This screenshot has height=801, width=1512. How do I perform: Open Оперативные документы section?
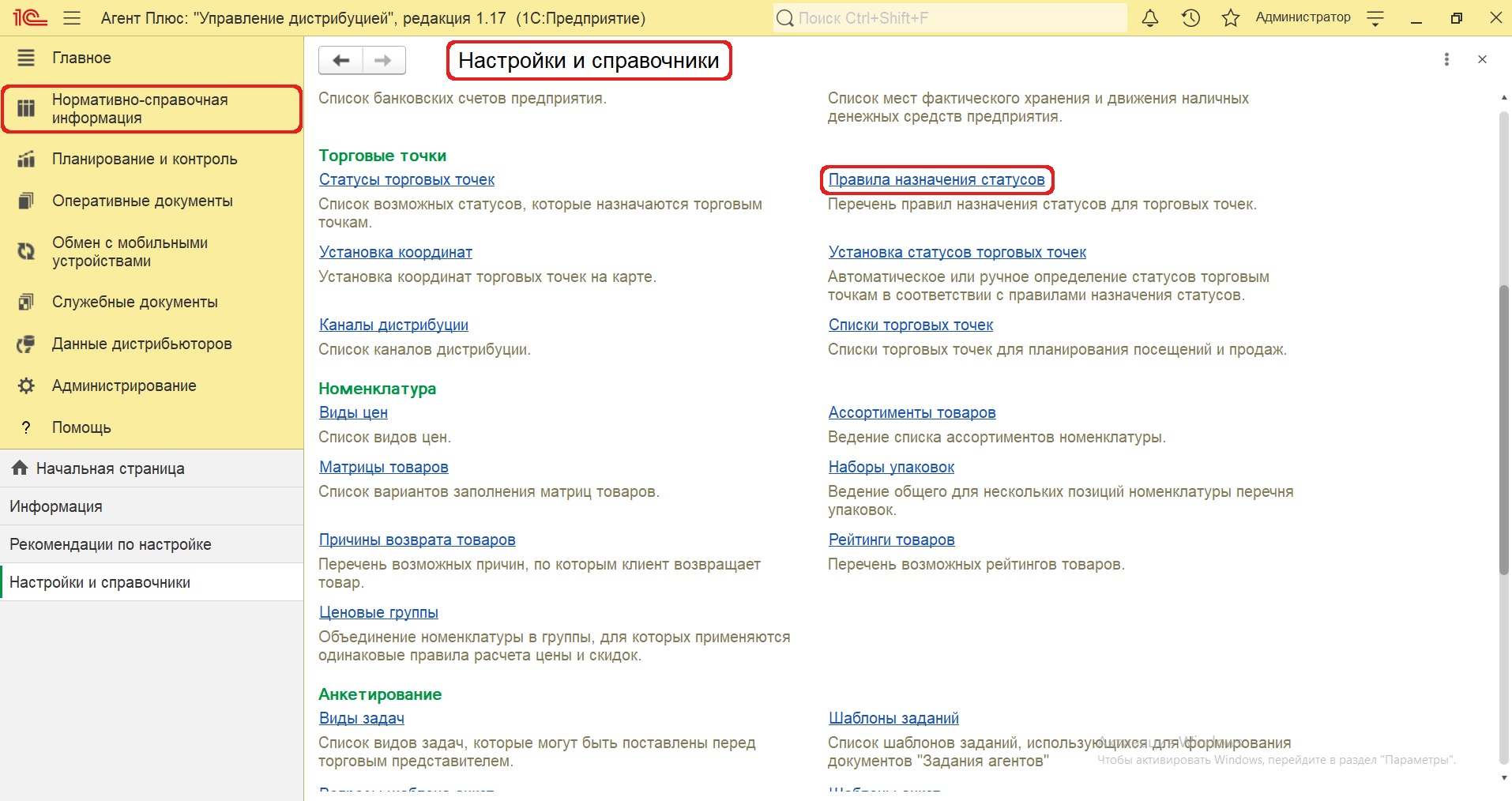(x=152, y=201)
